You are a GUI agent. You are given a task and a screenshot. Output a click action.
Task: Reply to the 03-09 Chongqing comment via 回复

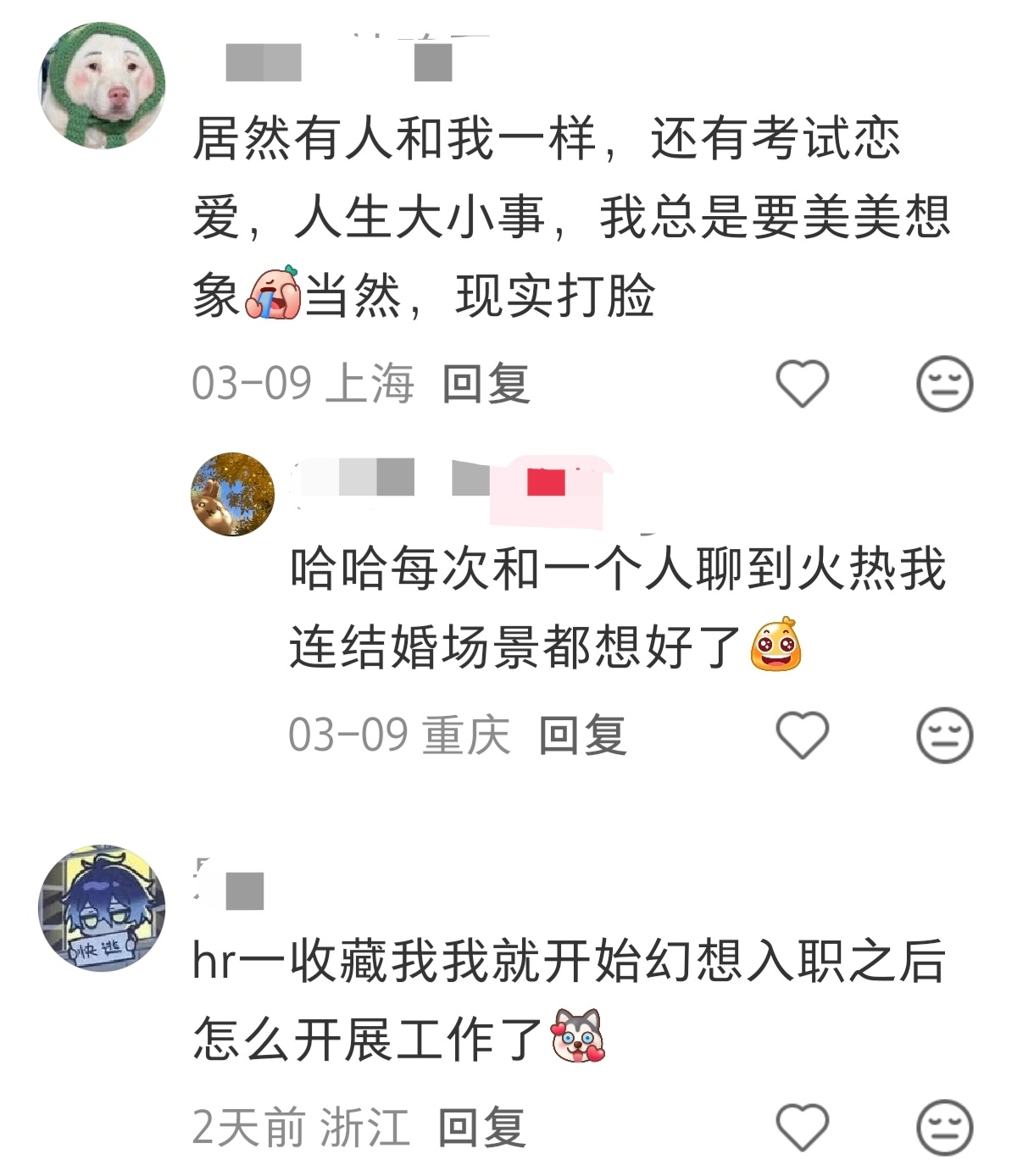583,735
